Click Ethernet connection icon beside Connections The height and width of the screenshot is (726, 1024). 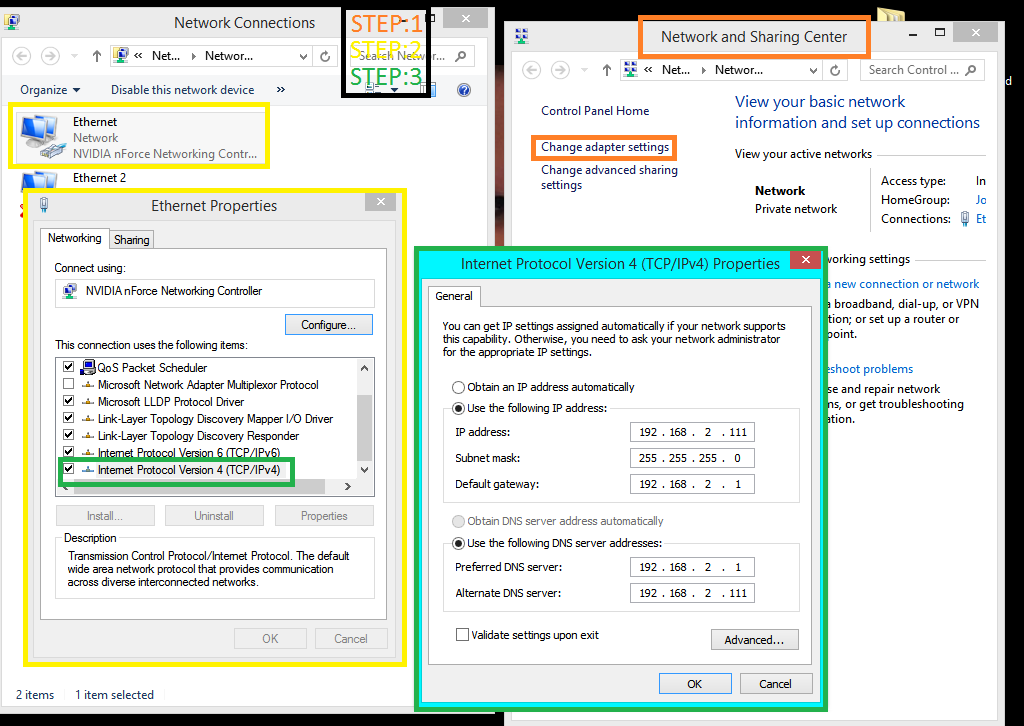(x=965, y=219)
